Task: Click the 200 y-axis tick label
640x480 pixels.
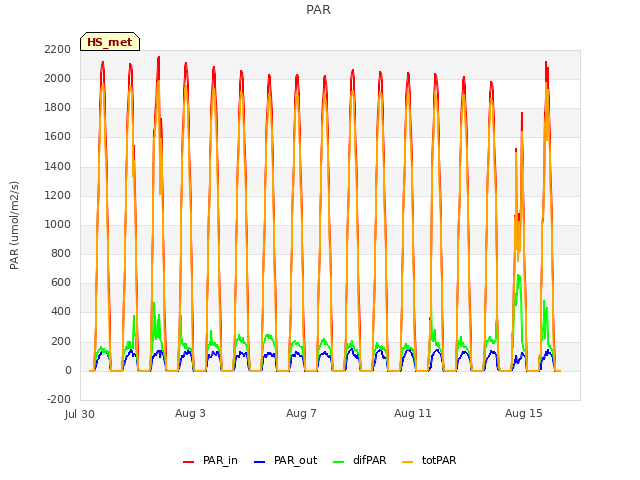Action: (61, 341)
